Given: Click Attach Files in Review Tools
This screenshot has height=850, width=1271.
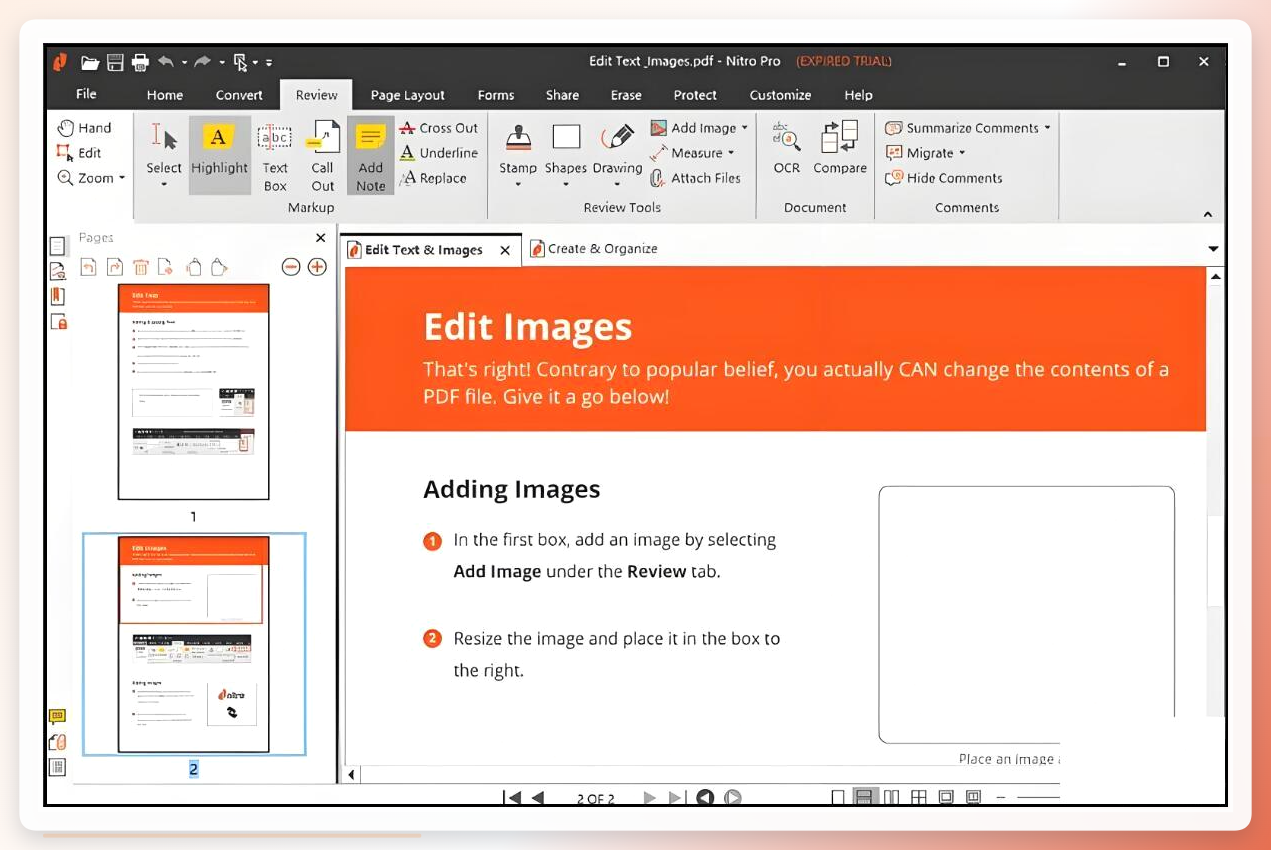Looking at the screenshot, I should (x=695, y=178).
